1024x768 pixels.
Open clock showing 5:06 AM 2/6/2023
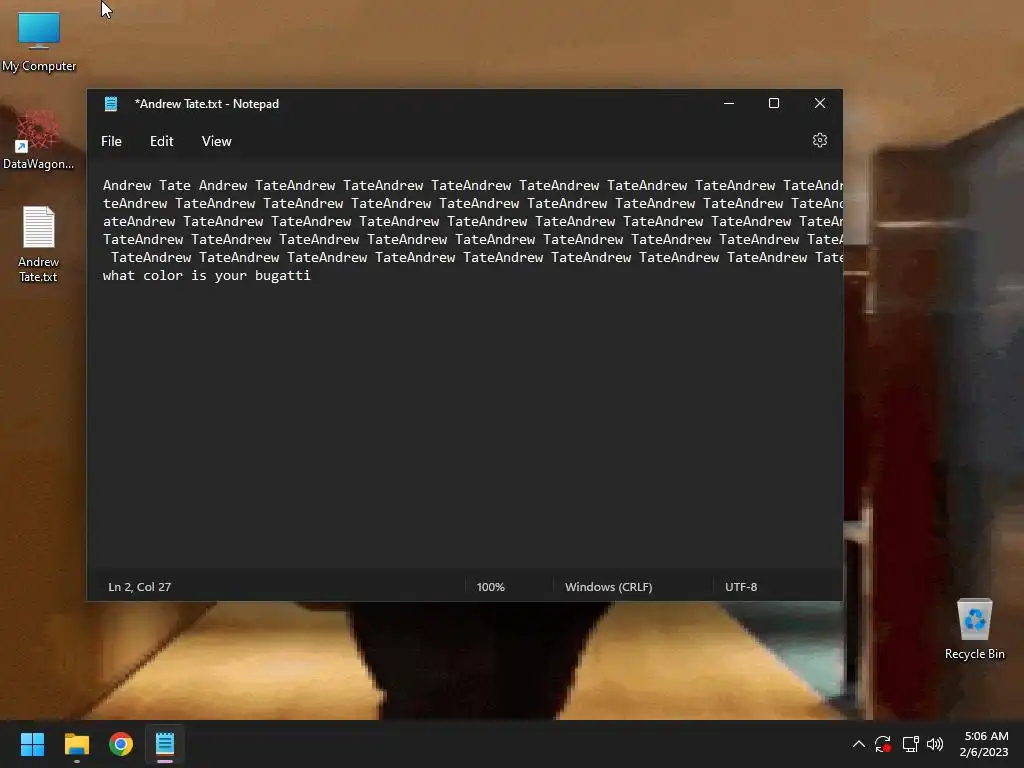pos(984,744)
